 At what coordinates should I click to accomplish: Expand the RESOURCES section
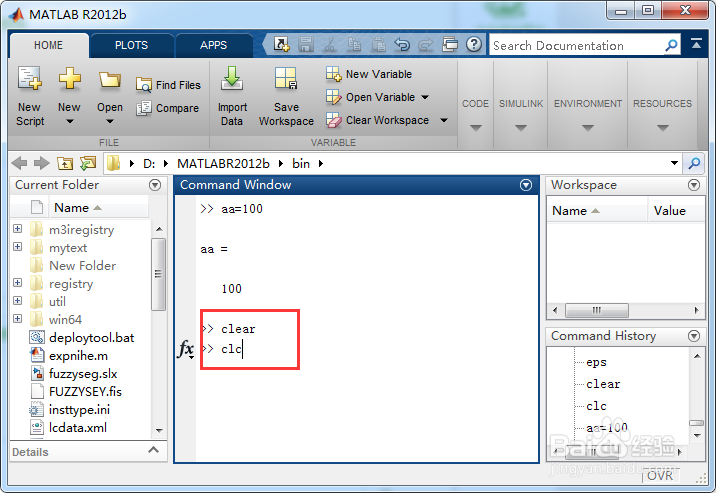[663, 128]
